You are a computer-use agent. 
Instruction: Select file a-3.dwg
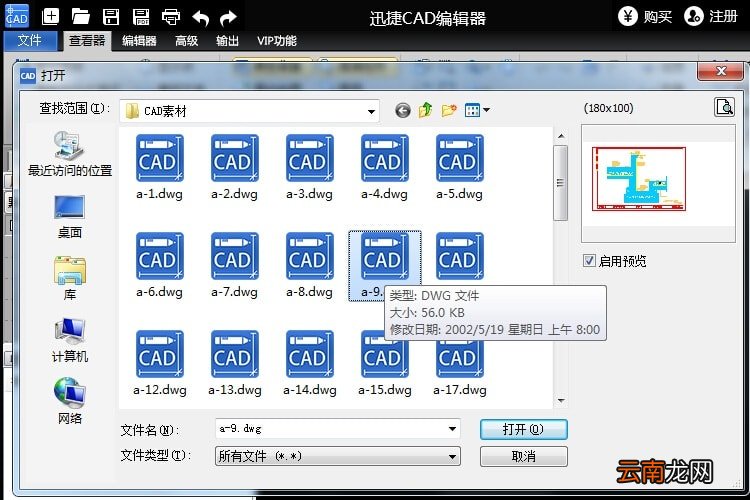309,167
